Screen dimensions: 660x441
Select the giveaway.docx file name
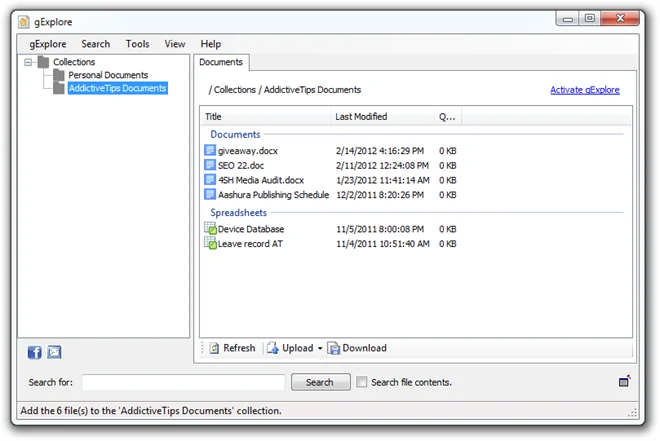coord(248,151)
